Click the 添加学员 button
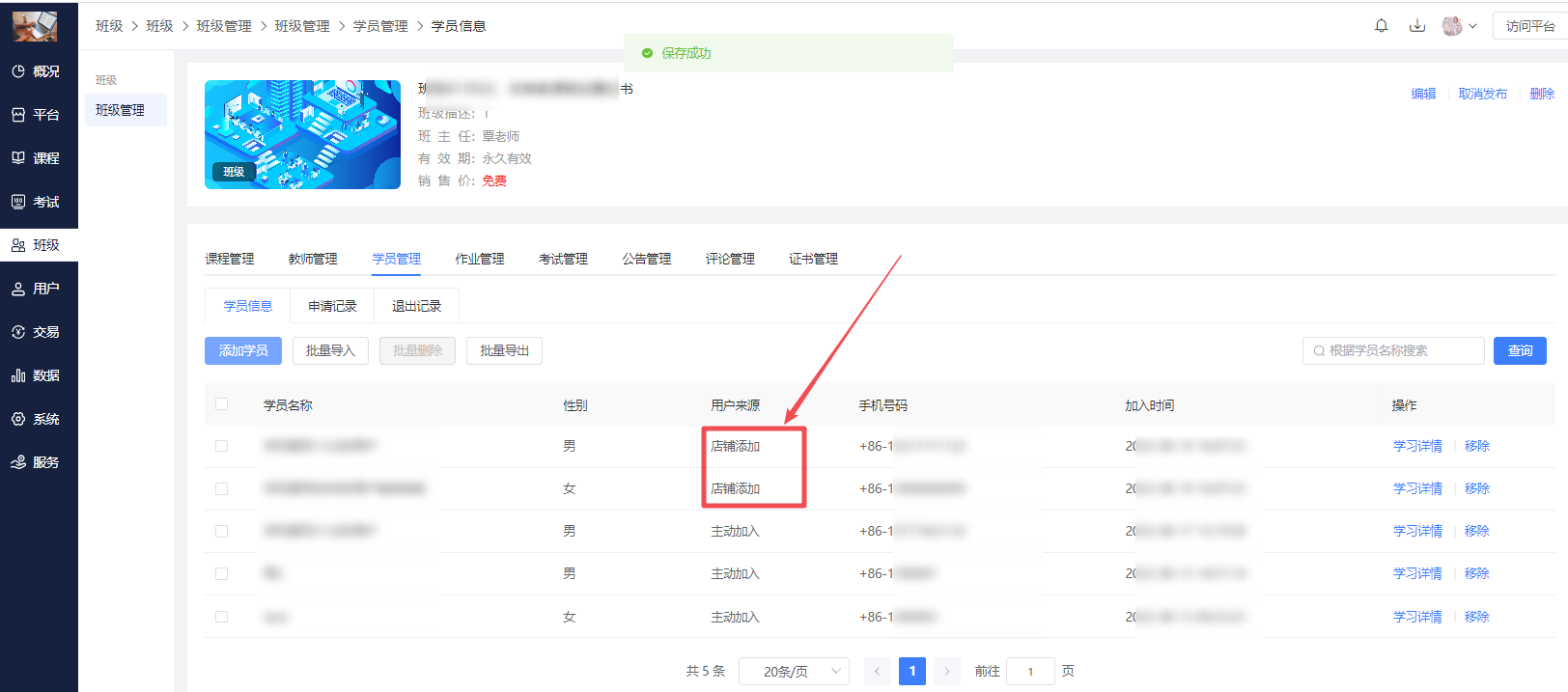1568x692 pixels. coord(243,351)
